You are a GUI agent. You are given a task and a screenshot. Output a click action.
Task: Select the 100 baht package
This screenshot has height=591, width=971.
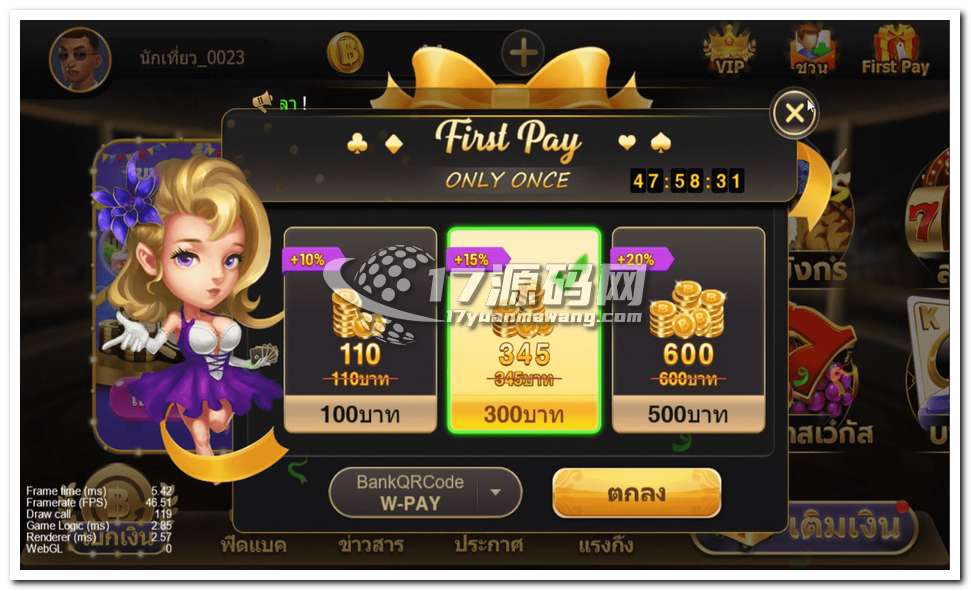point(360,330)
